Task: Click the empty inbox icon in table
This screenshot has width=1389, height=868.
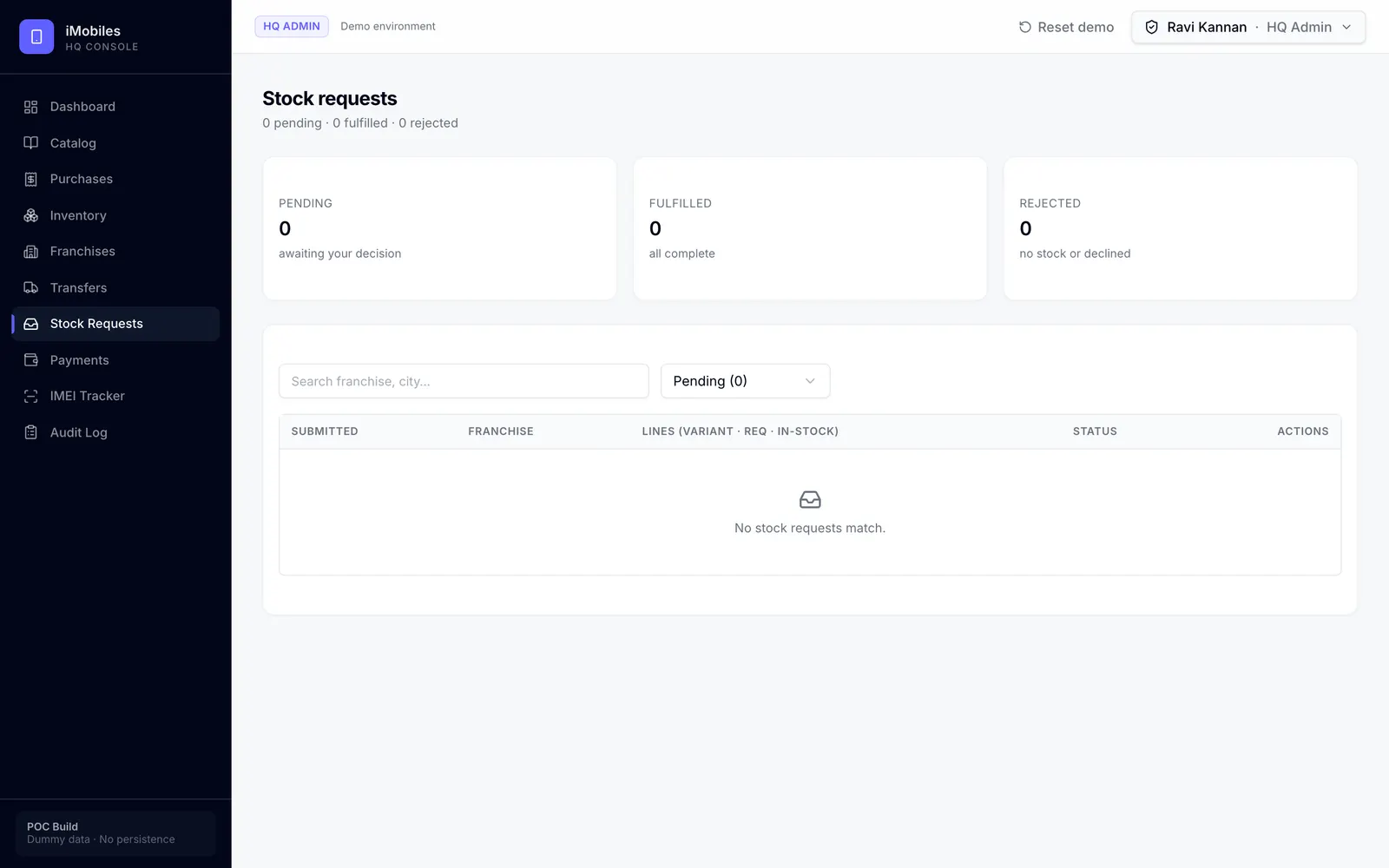Action: (810, 500)
